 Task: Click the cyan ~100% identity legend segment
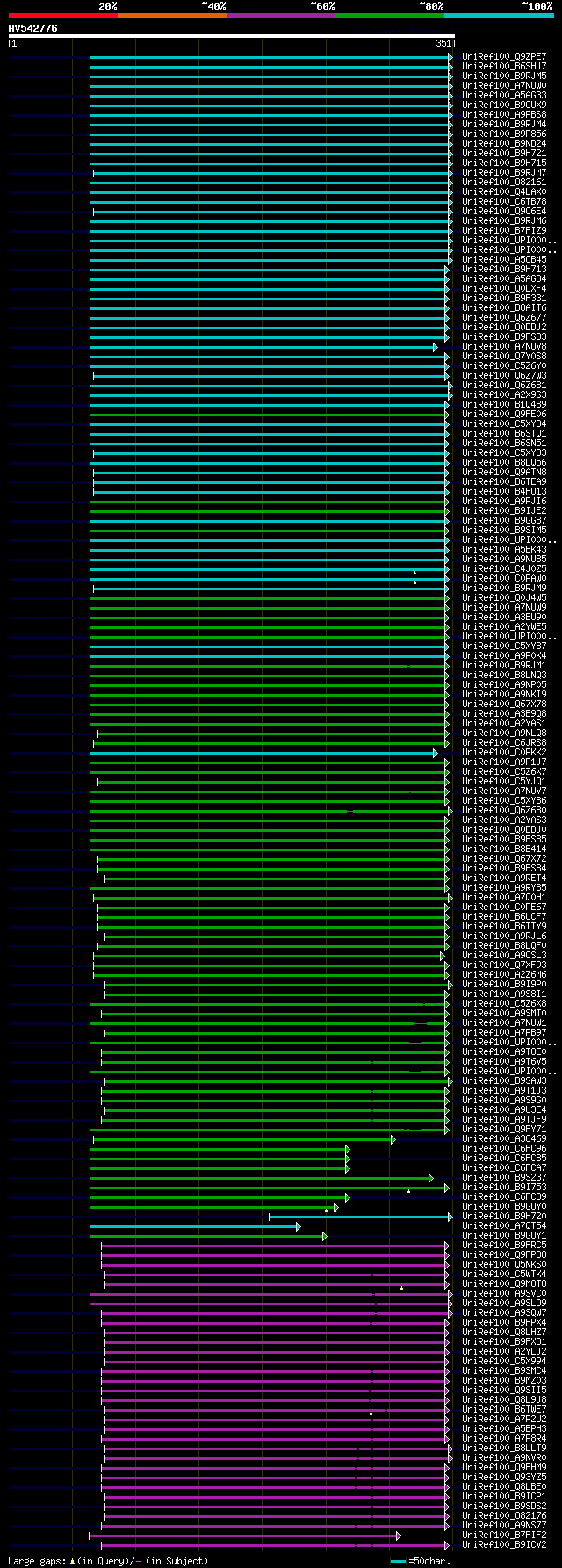coord(499,16)
